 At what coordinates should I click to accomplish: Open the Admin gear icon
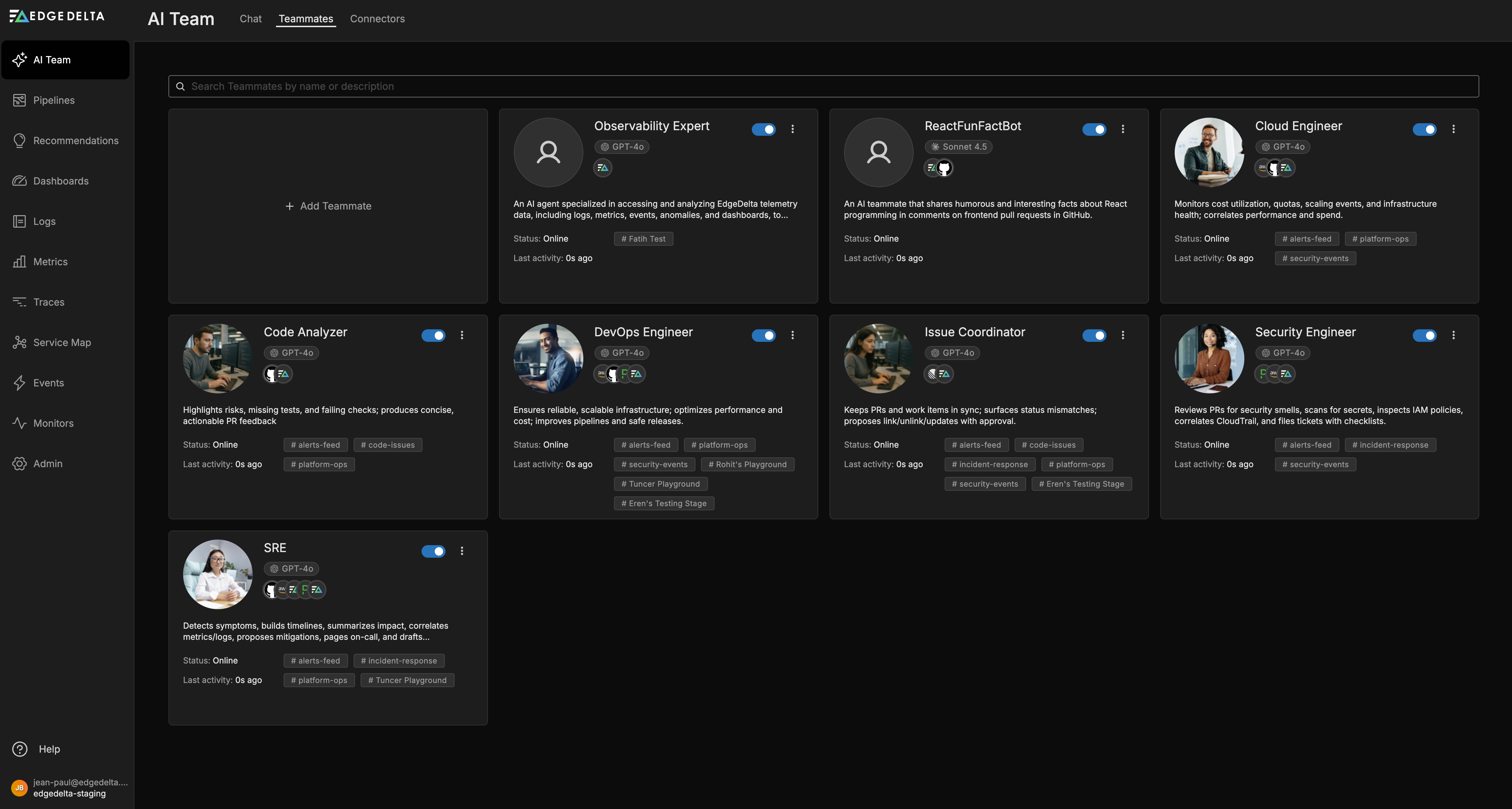[19, 464]
